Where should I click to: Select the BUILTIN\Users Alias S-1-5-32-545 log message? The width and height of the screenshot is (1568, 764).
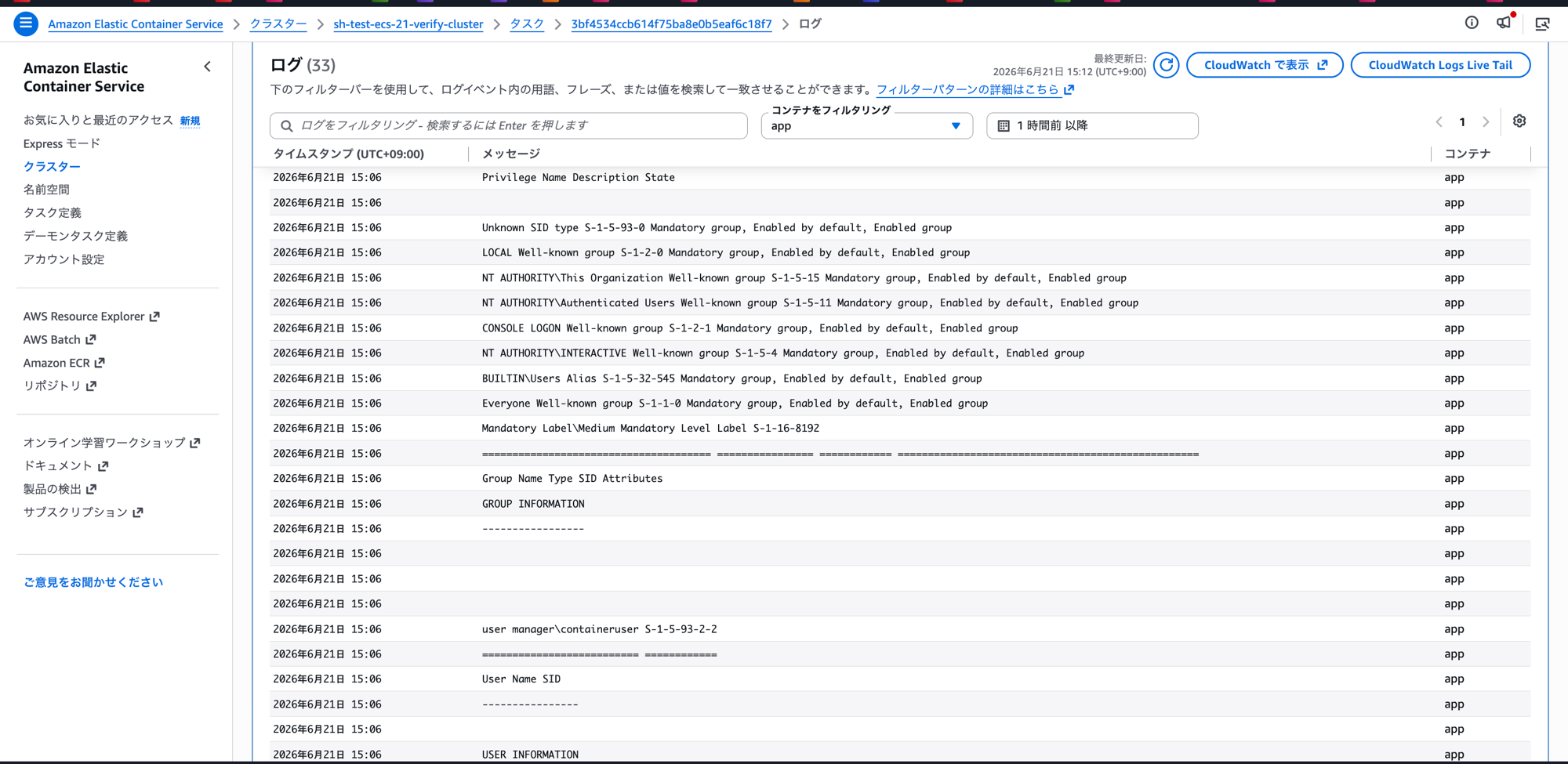[x=732, y=378]
